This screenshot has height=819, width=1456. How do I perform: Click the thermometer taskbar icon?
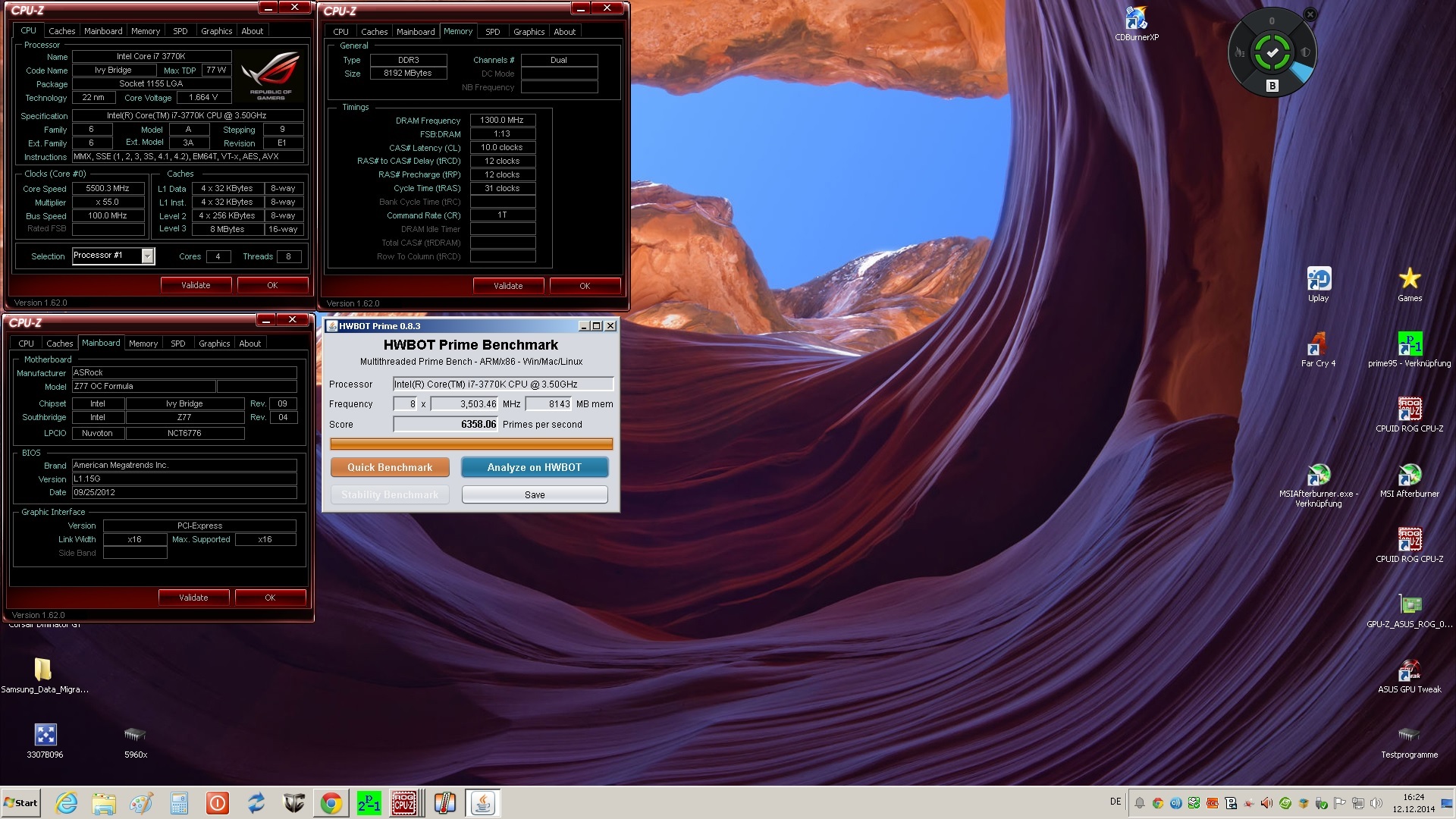point(444,802)
